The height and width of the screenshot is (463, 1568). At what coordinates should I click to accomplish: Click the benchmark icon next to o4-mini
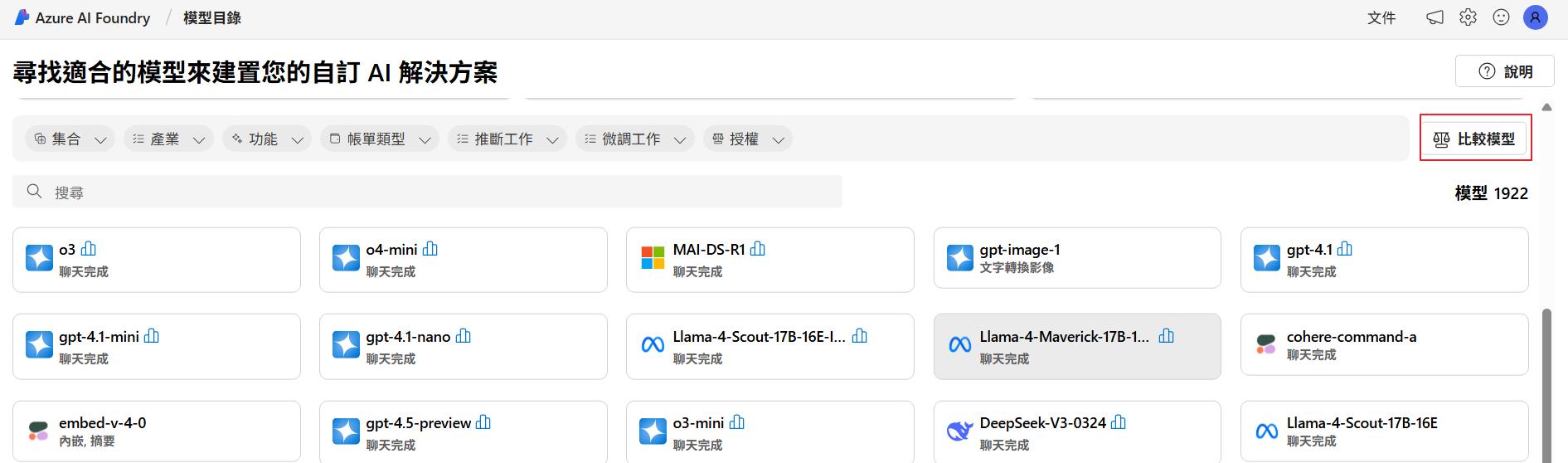(430, 249)
